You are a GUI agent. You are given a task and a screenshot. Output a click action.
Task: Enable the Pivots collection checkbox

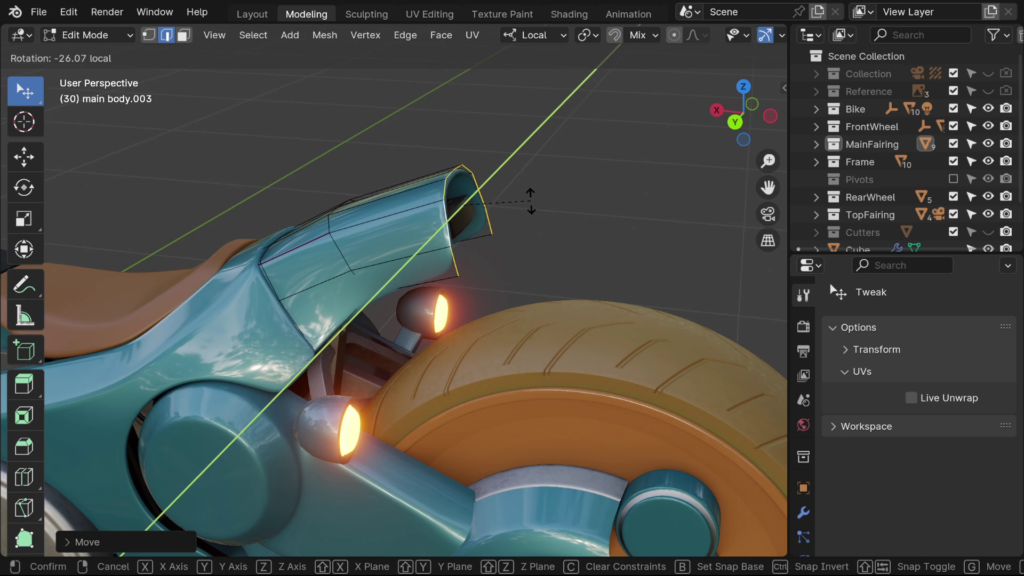953,180
